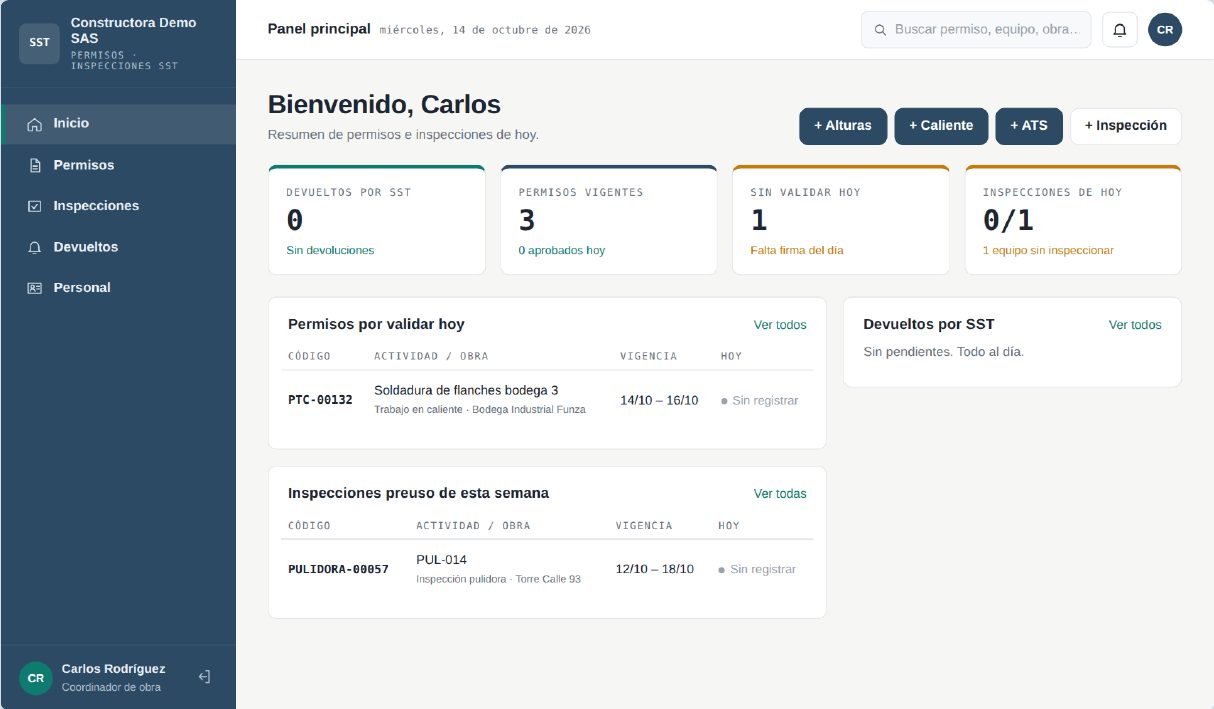Open the Inspecciones de hoy summary card
The height and width of the screenshot is (709, 1214).
1073,220
